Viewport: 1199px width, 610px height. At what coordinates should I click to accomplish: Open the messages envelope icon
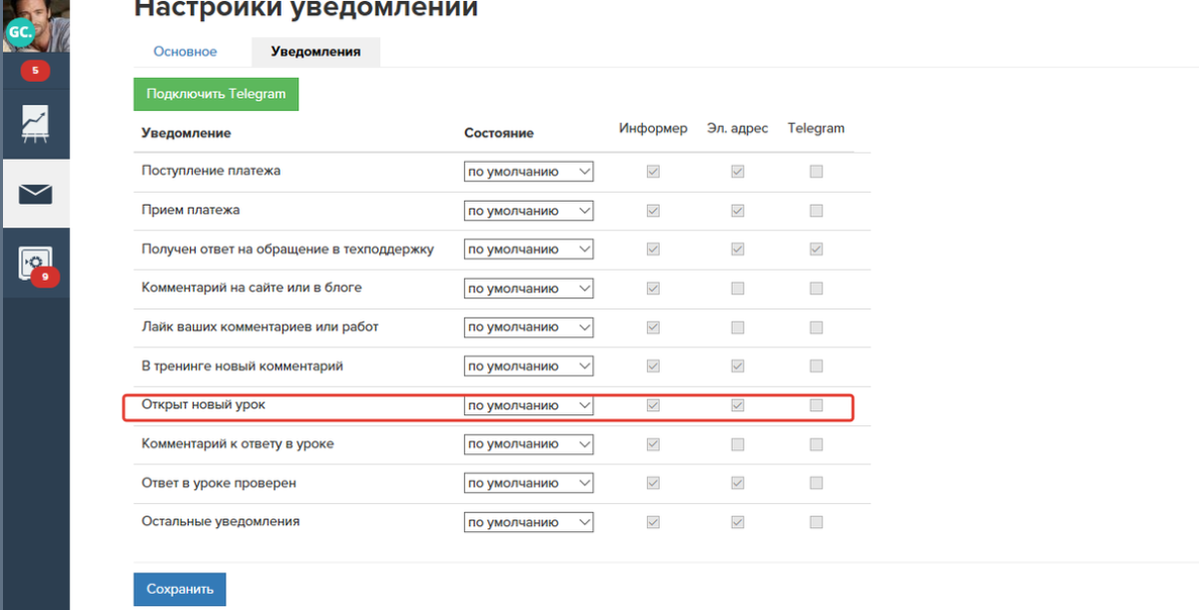pos(35,194)
